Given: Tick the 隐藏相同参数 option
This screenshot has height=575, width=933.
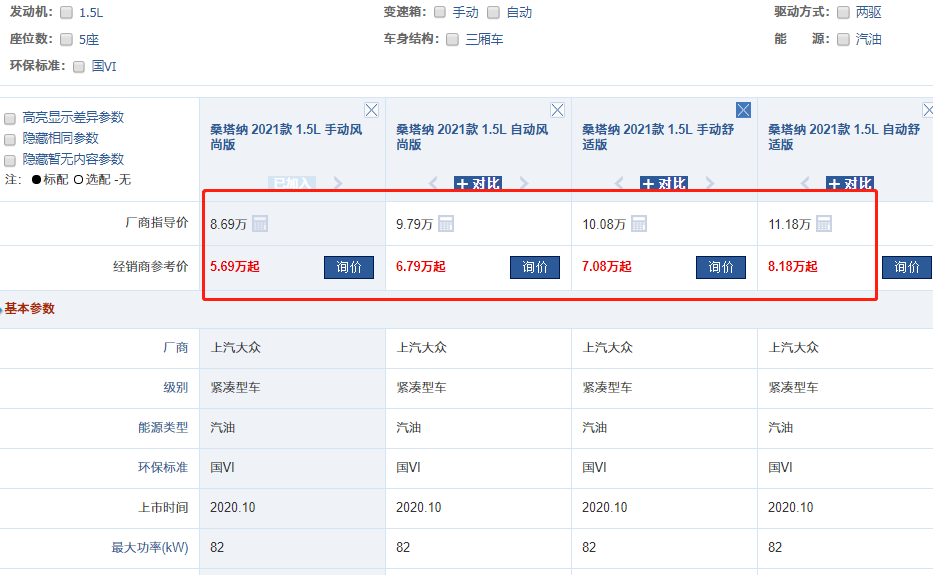Looking at the screenshot, I should tap(10, 139).
